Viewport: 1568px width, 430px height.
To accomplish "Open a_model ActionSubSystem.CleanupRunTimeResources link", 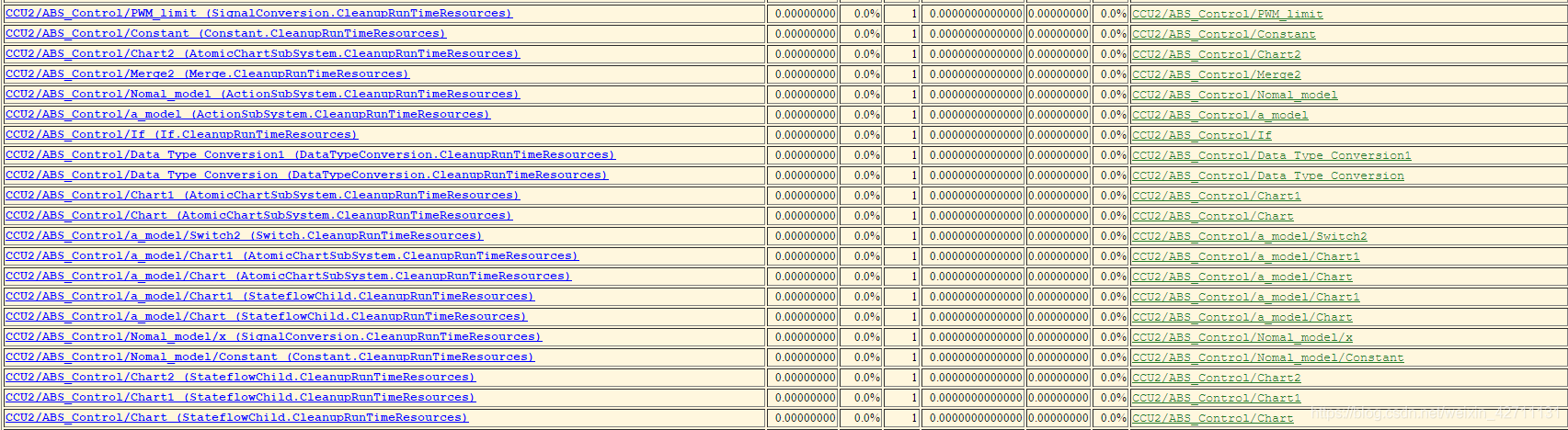I will (248, 115).
